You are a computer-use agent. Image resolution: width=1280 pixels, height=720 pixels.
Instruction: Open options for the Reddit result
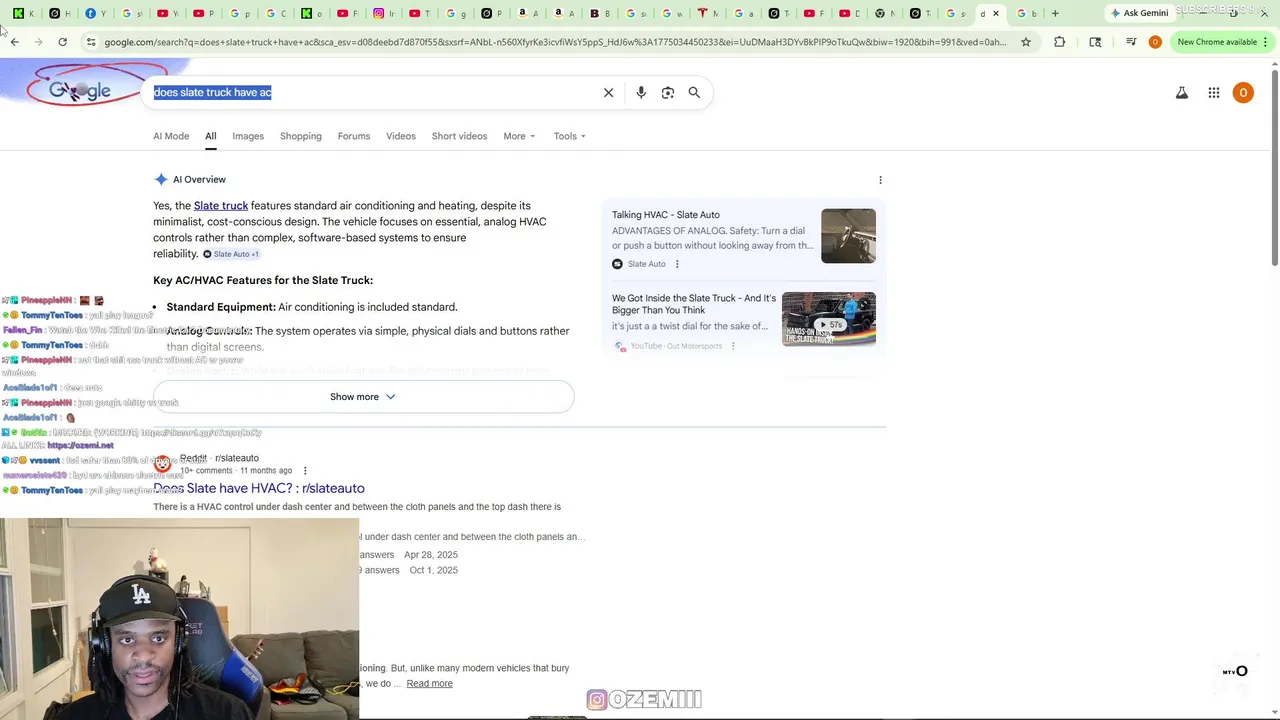tap(305, 470)
